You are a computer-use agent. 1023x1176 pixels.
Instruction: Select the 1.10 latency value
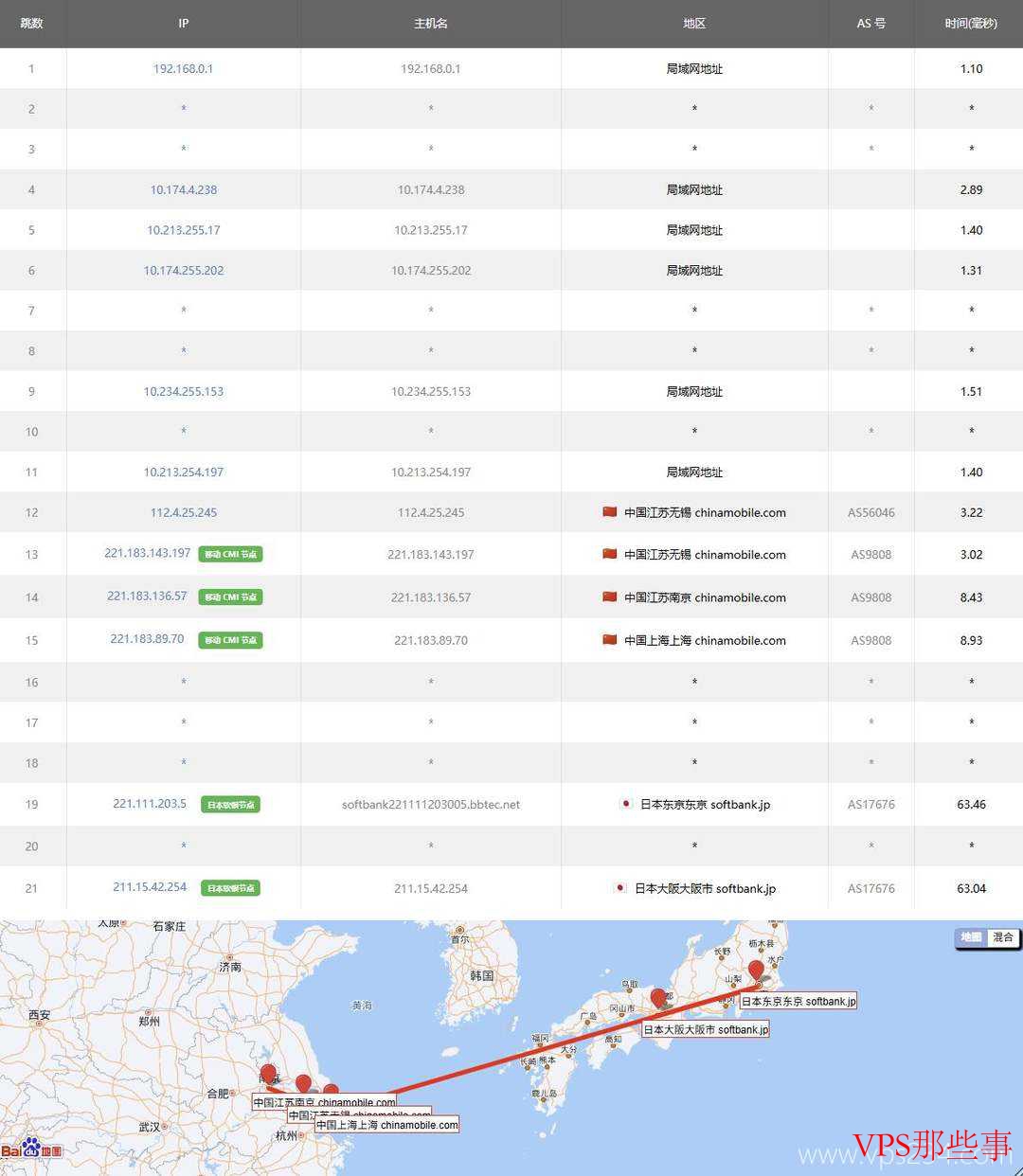pyautogui.click(x=971, y=68)
